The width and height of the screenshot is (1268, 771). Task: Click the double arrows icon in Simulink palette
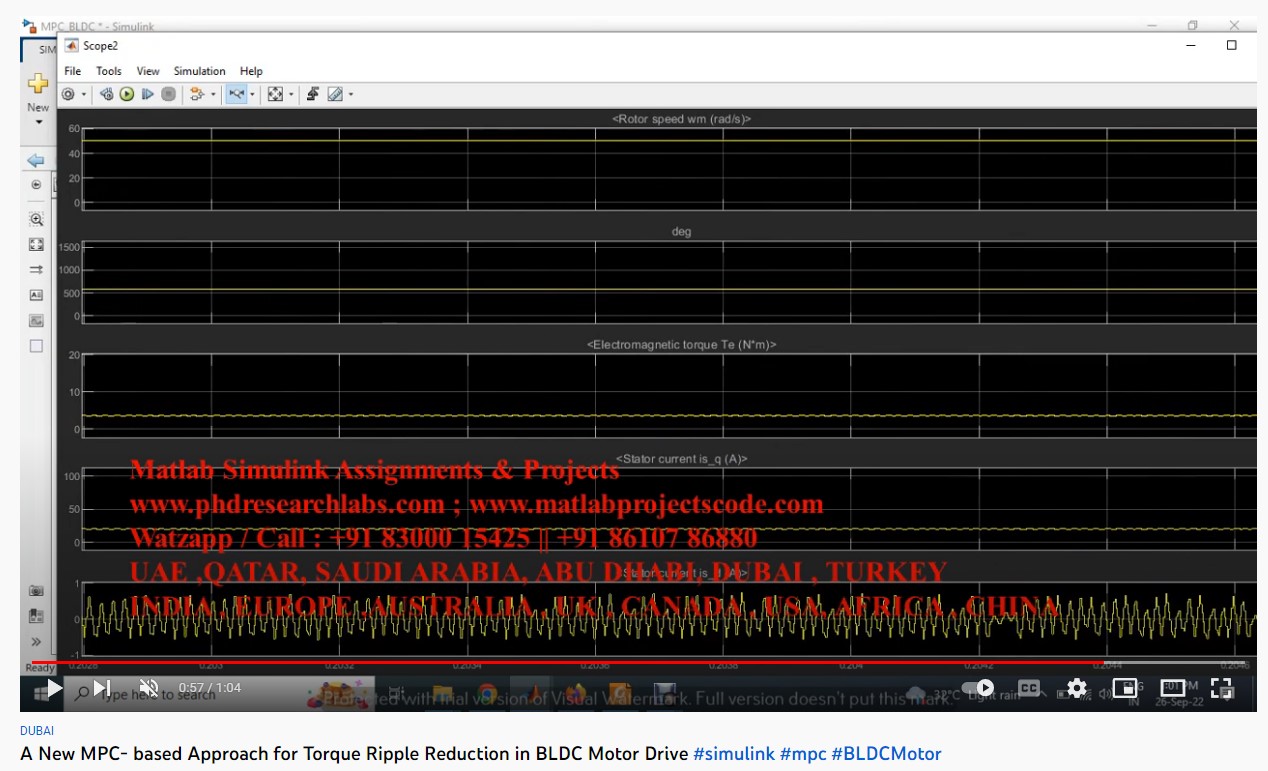36,270
